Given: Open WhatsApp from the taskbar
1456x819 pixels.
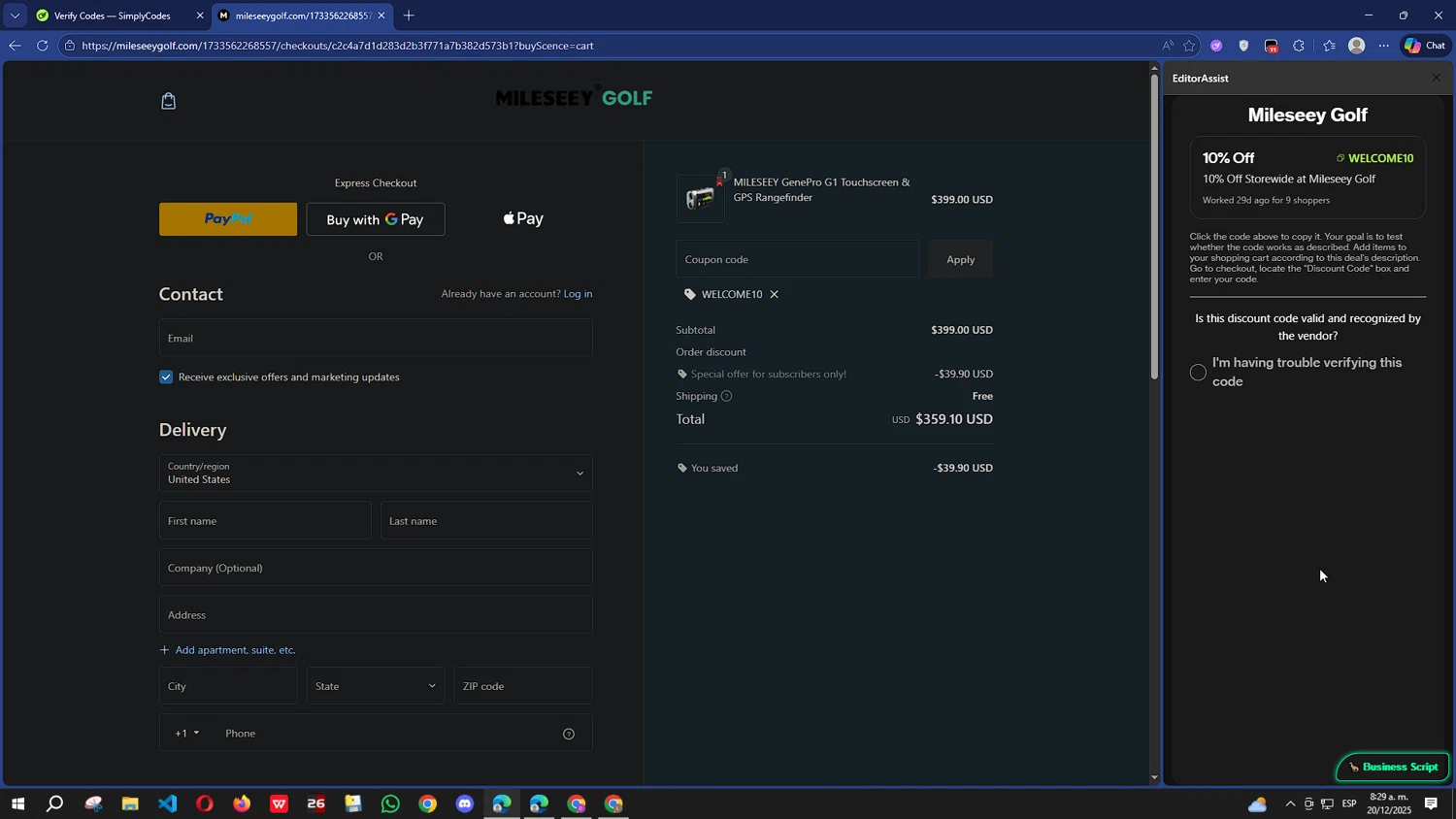Looking at the screenshot, I should click(390, 804).
